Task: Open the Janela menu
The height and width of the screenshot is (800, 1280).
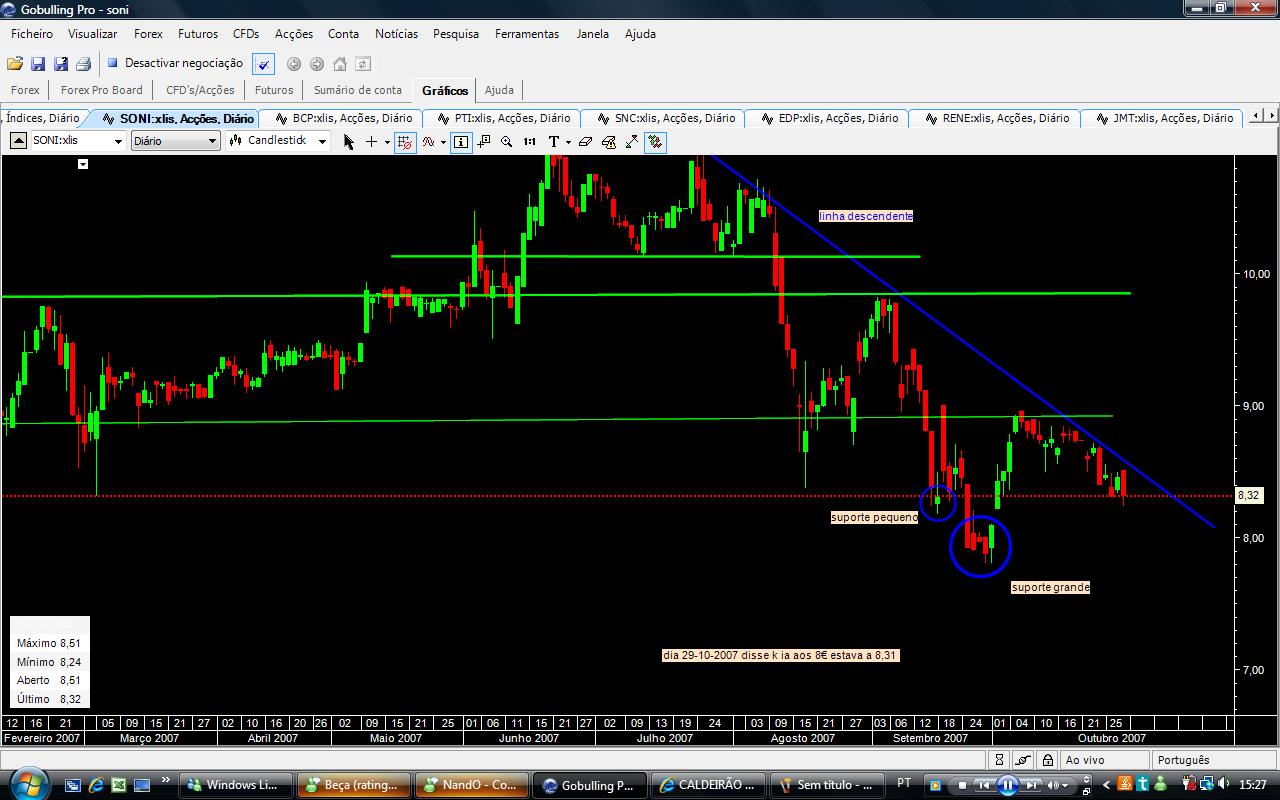Action: pyautogui.click(x=592, y=34)
